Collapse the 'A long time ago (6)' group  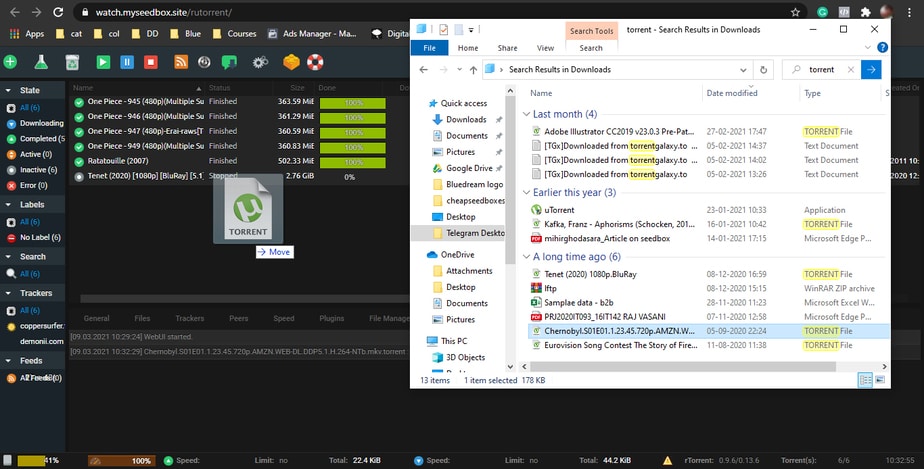click(526, 256)
